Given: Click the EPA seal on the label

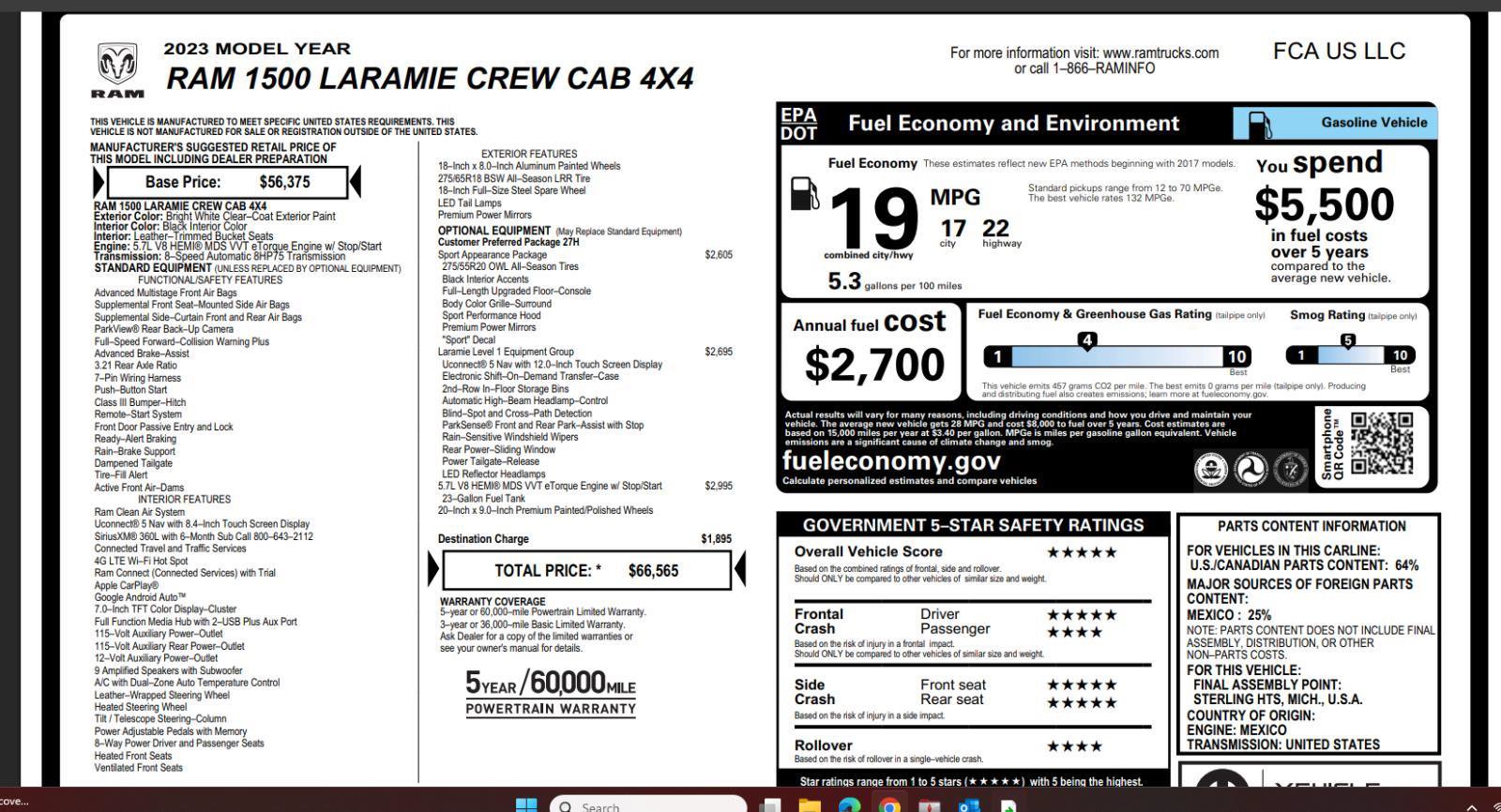Looking at the screenshot, I should (x=1211, y=469).
